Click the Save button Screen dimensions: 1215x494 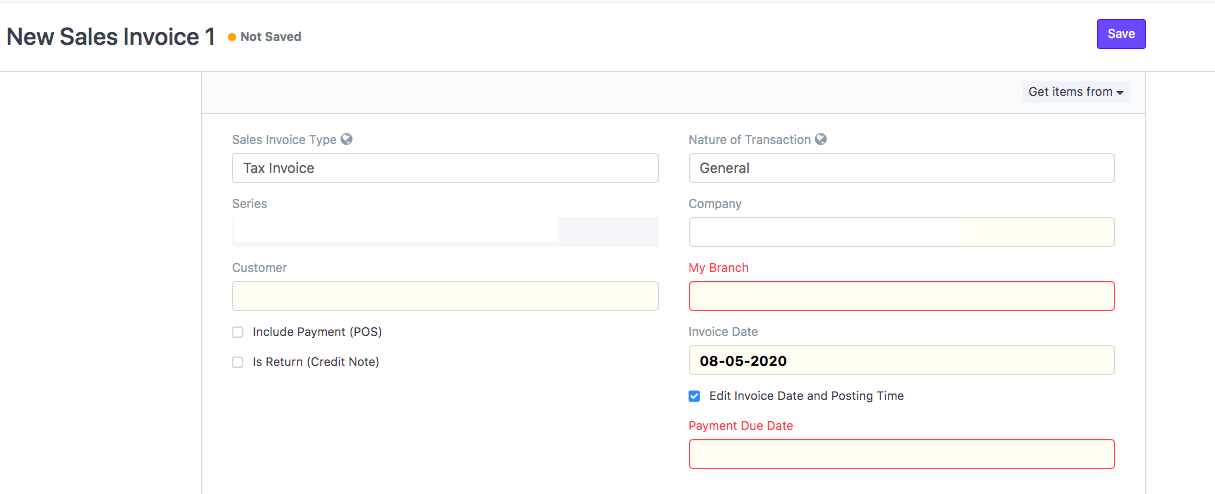[x=1121, y=34]
